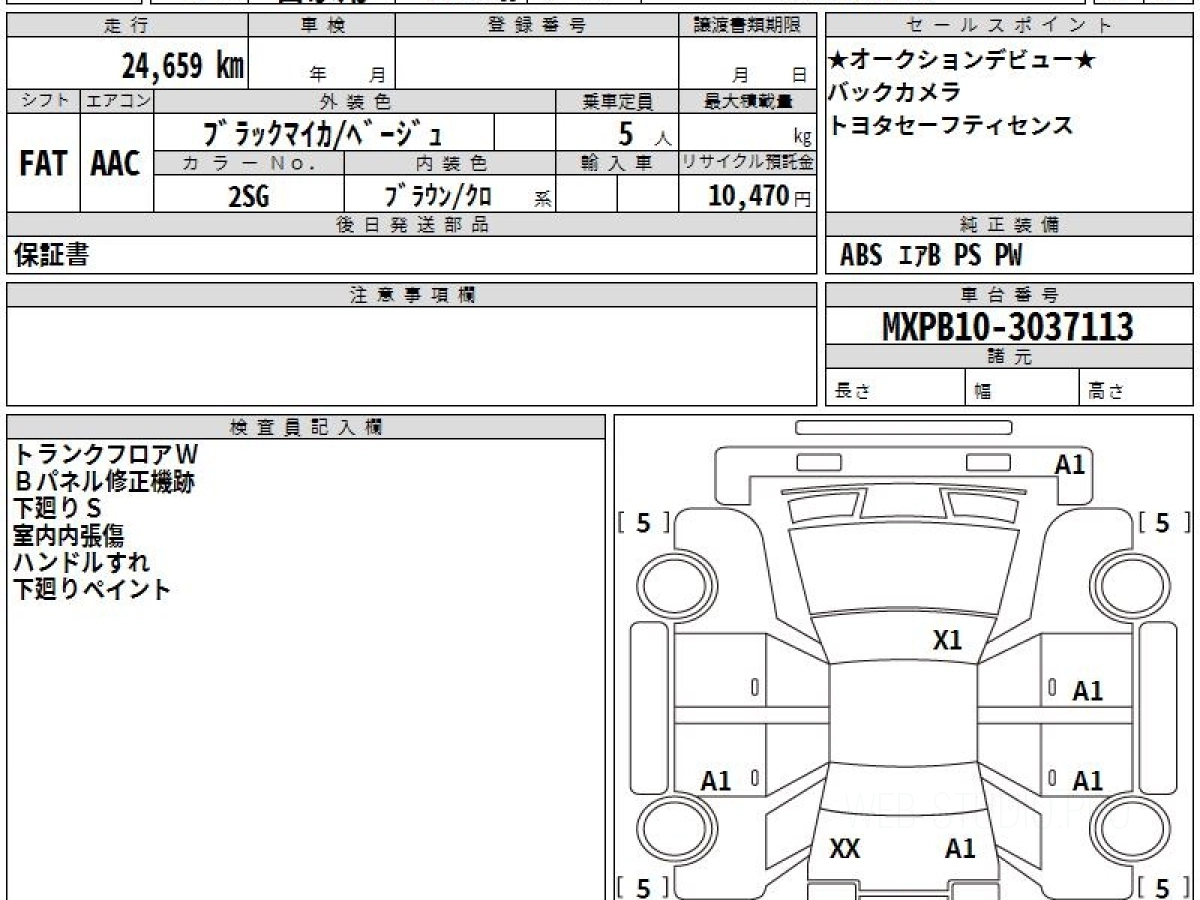
Task: Click the トヨタセーフティセンス line
Action: pyautogui.click(x=950, y=125)
